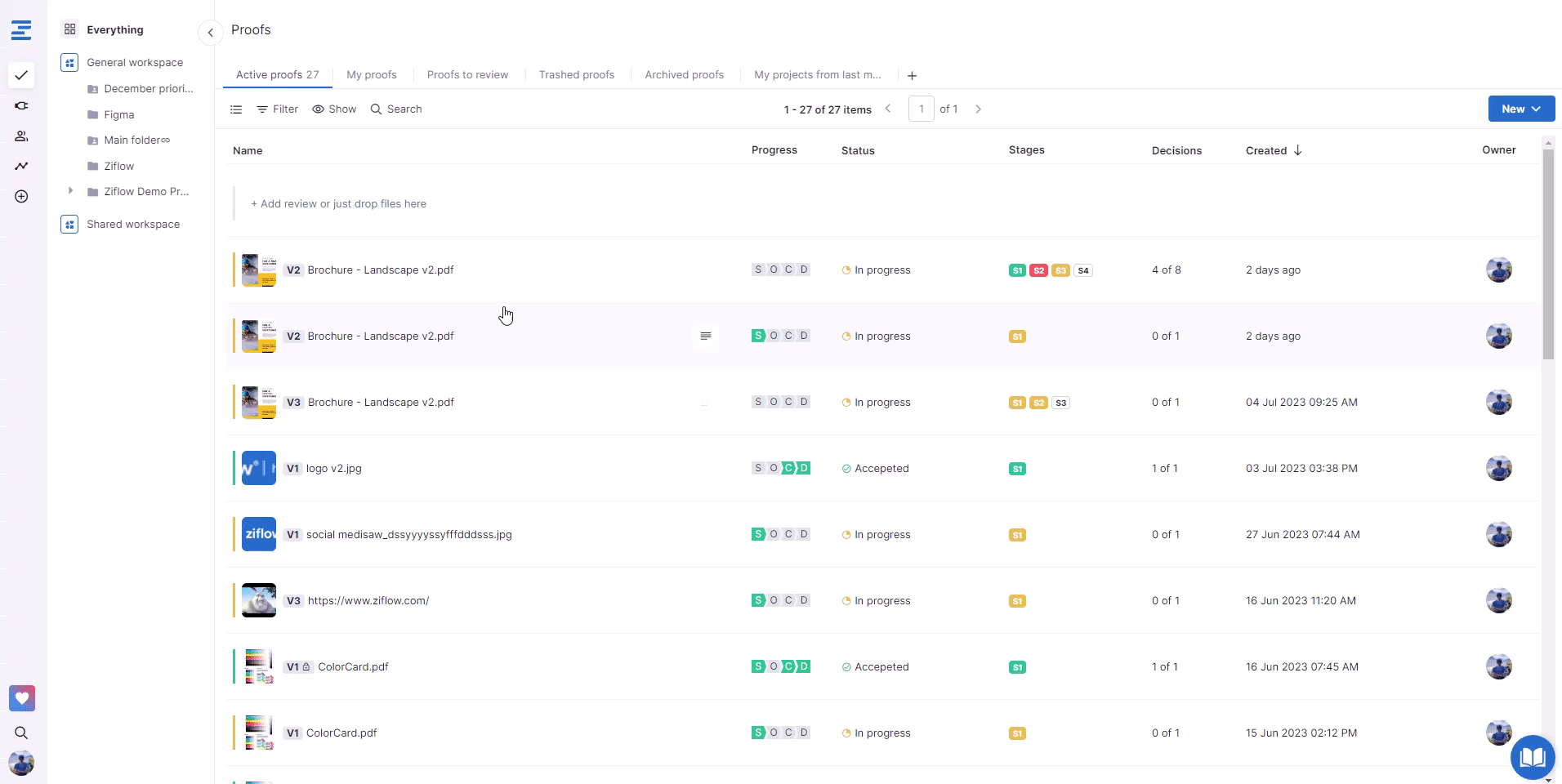Click the plus circle sidebar icon
The image size is (1562, 784).
21,196
